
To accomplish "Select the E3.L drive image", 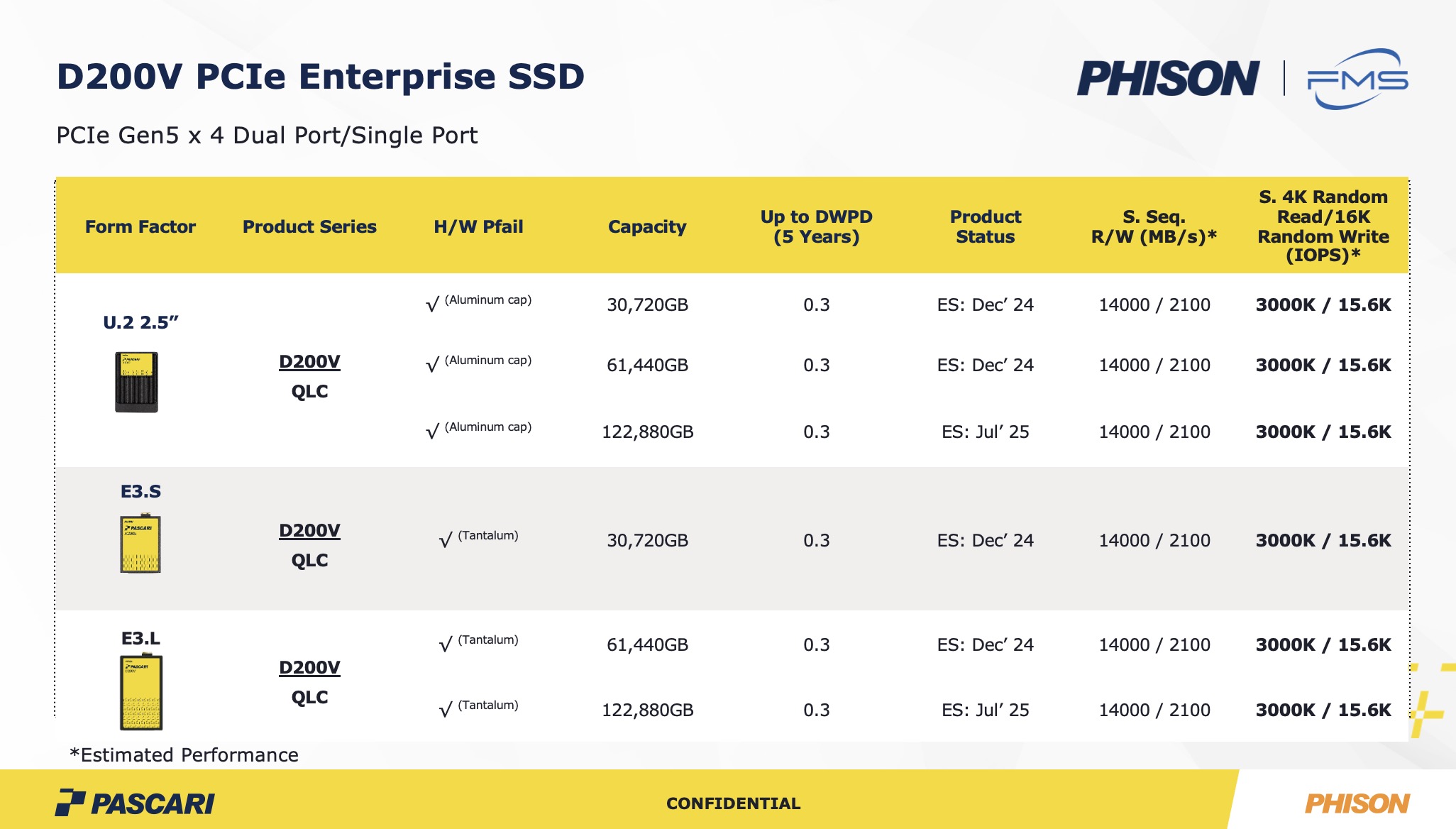I will 141,692.
